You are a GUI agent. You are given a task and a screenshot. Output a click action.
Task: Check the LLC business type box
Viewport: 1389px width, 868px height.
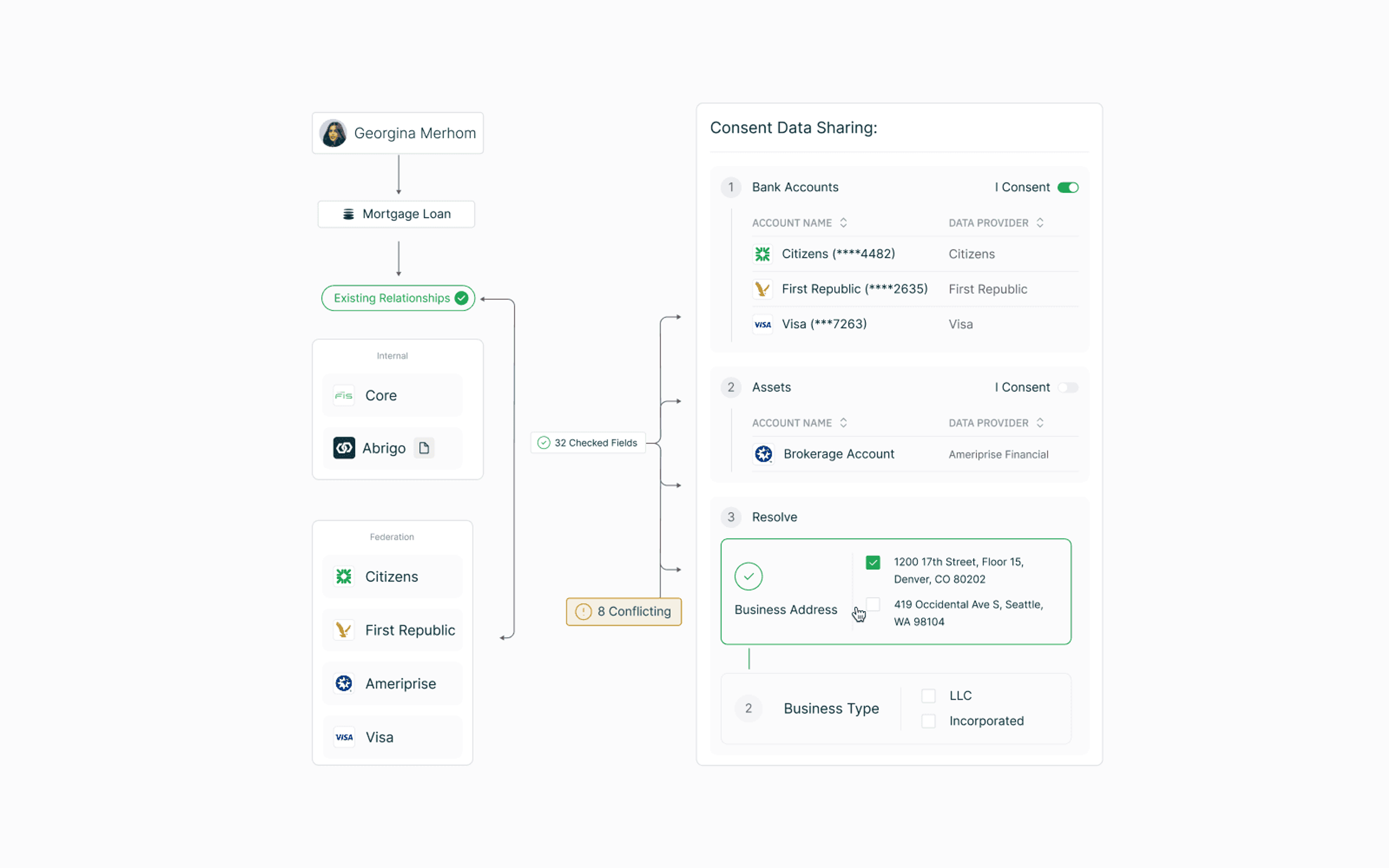click(x=928, y=696)
